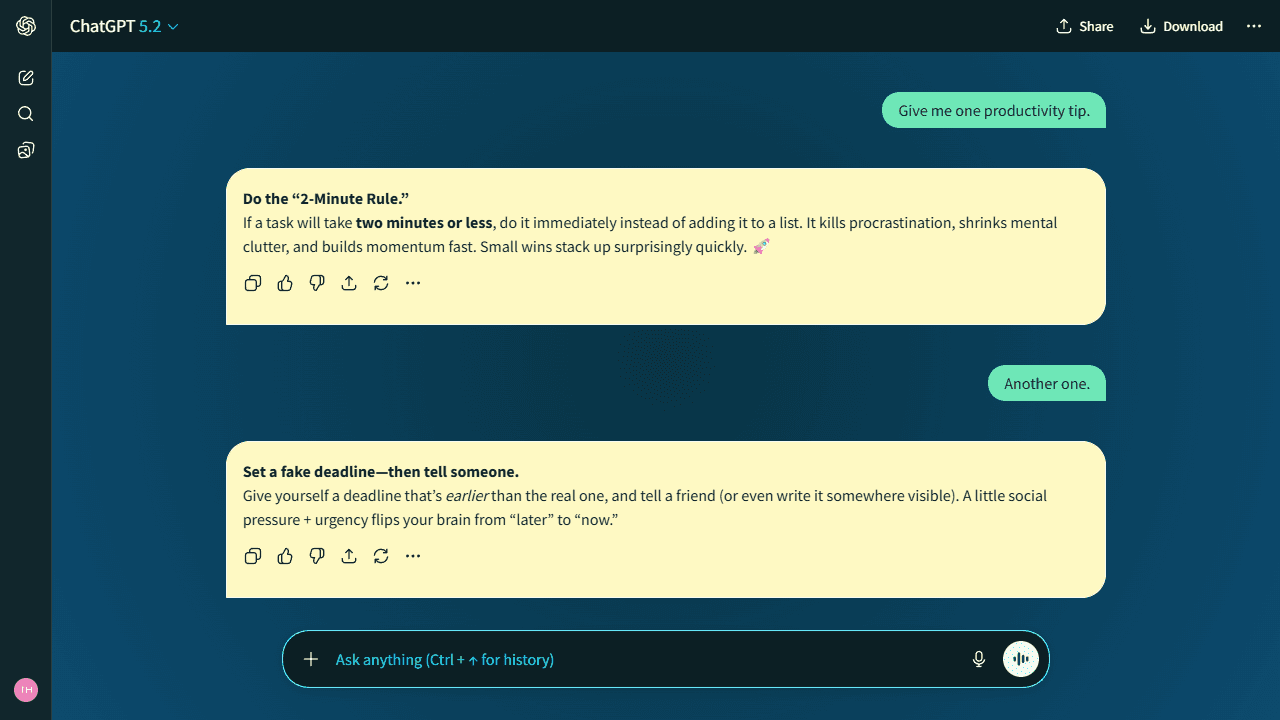
Task: Open the search chats icon
Action: [x=26, y=114]
